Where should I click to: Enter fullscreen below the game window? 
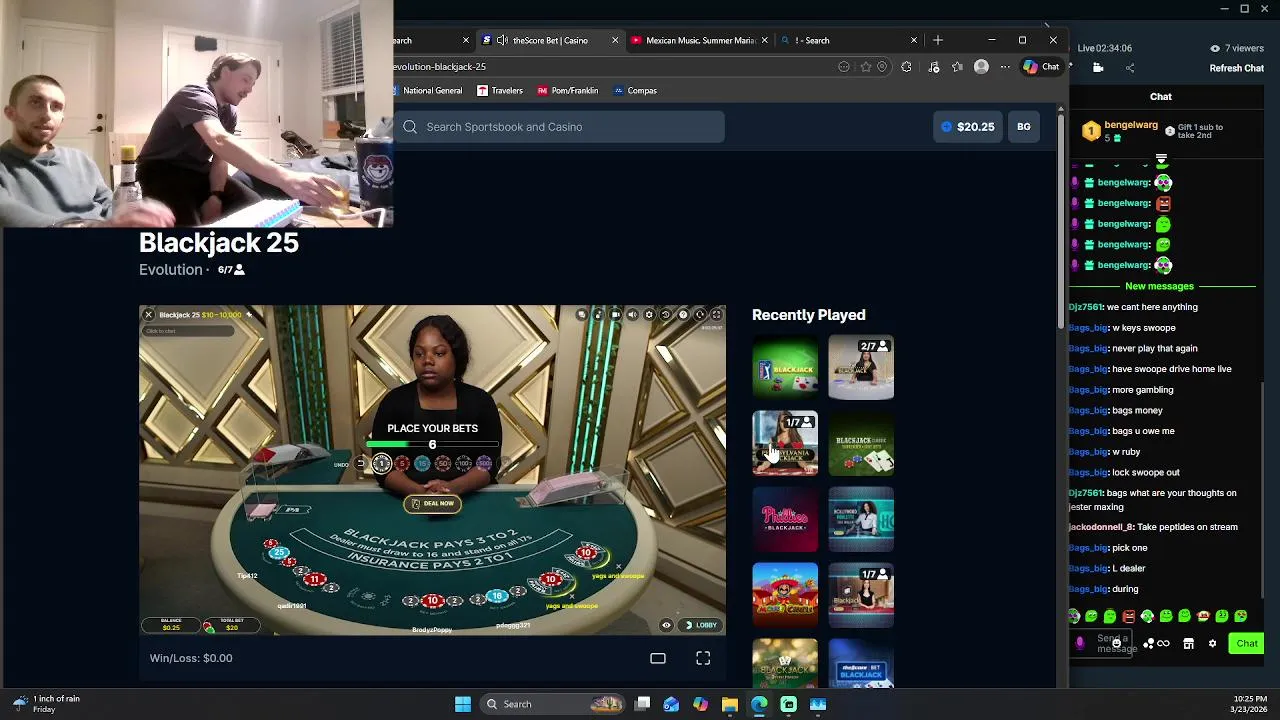click(x=703, y=658)
